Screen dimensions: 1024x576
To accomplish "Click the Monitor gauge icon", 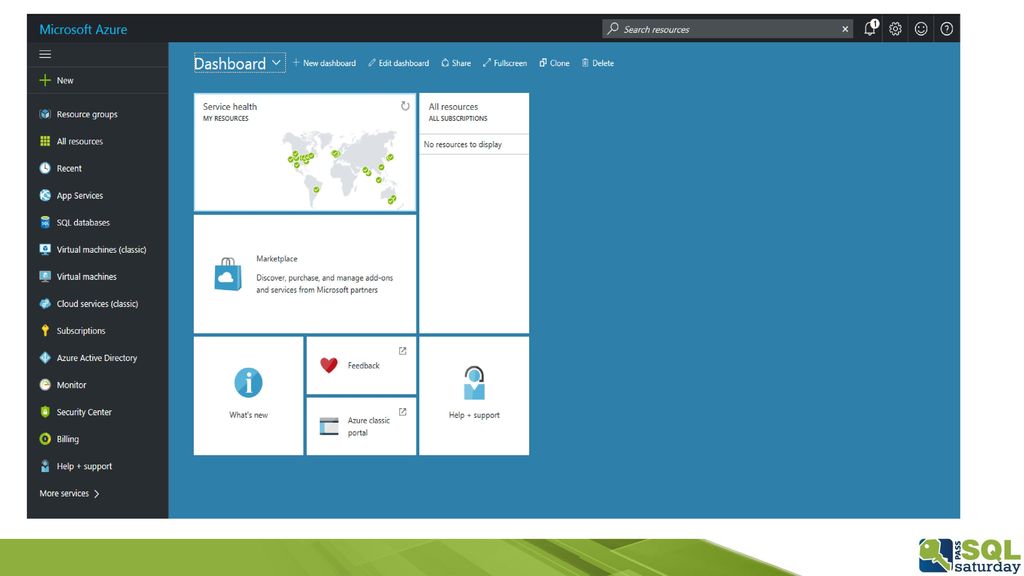I will pyautogui.click(x=44, y=385).
